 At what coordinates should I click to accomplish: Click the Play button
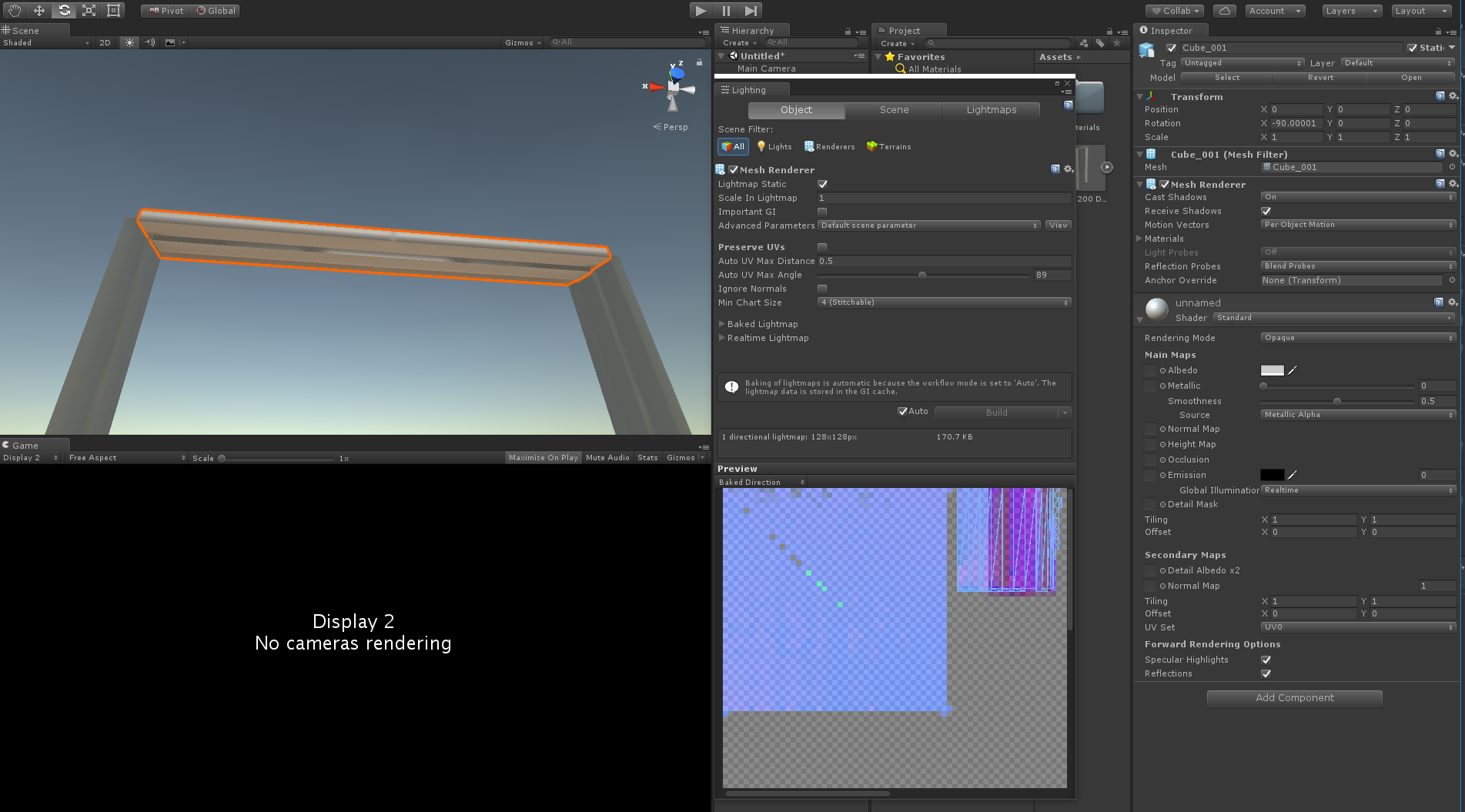(701, 11)
